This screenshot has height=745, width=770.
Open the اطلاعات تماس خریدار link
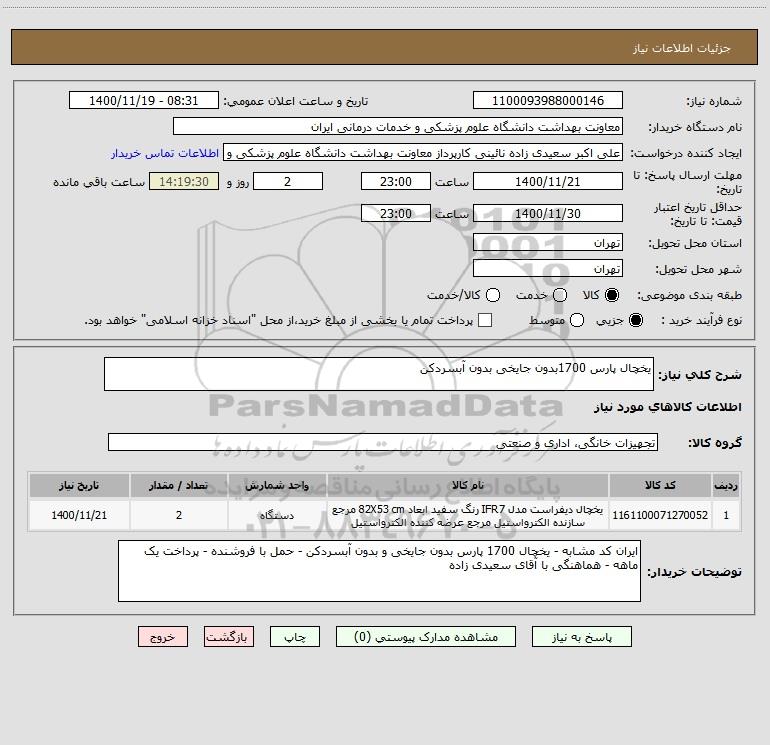pyautogui.click(x=165, y=153)
